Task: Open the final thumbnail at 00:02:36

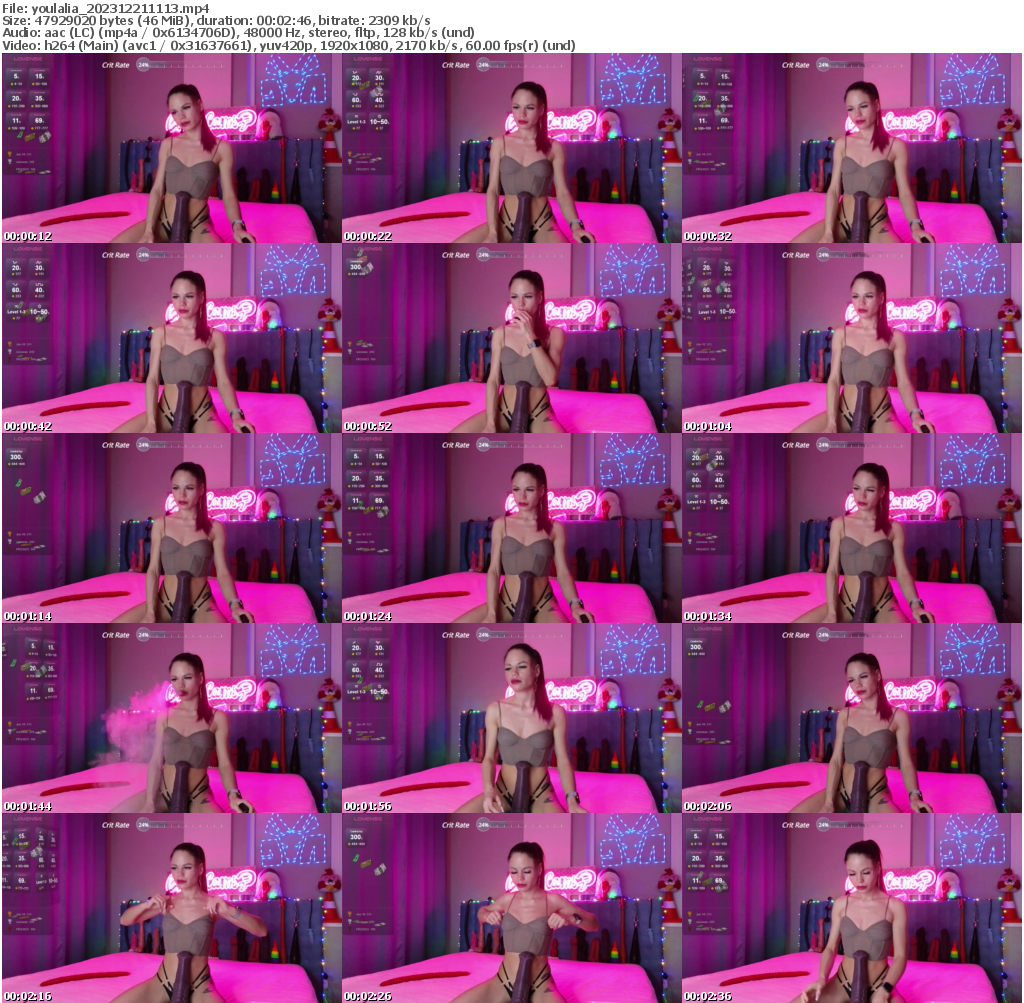Action: (x=853, y=905)
